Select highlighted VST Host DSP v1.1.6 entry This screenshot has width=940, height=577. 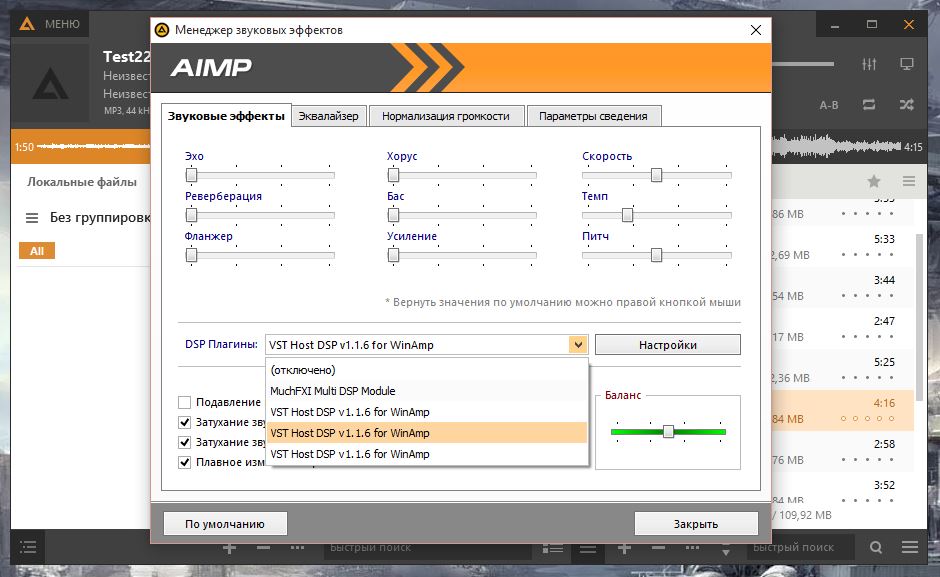pyautogui.click(x=426, y=433)
